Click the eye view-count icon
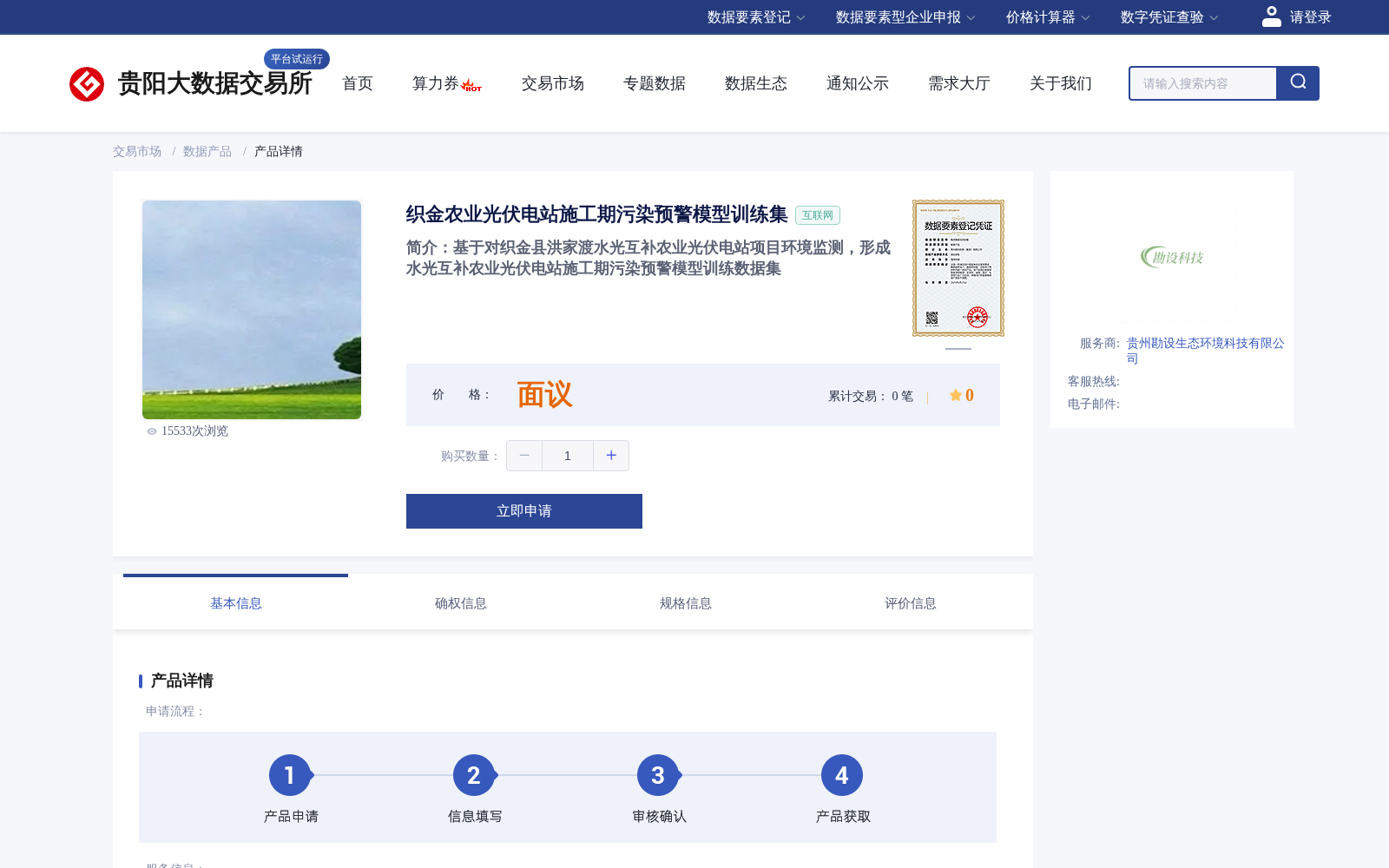This screenshot has width=1389, height=868. point(152,431)
